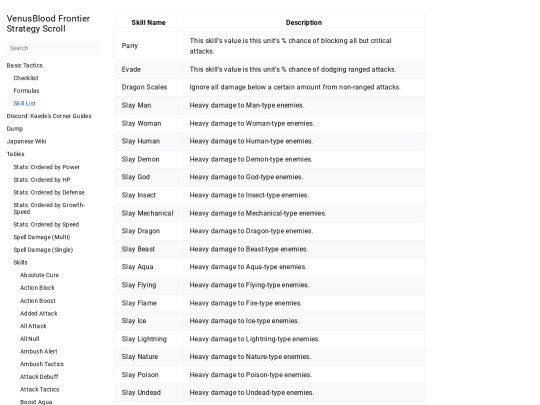Click 'Heavy damage to Lightning-type enemies' text

point(255,339)
